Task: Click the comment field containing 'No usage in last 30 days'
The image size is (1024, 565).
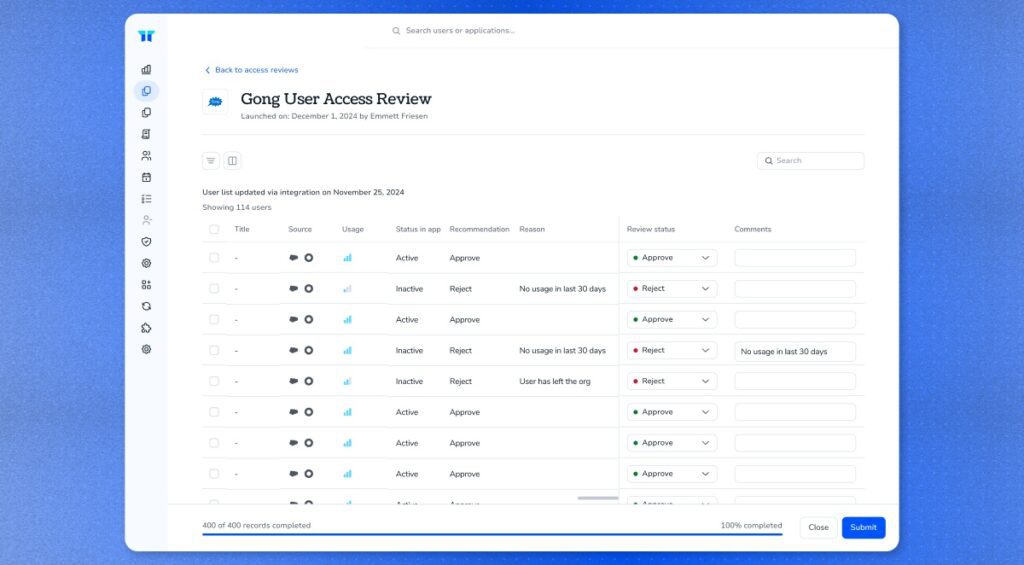Action: tap(795, 351)
